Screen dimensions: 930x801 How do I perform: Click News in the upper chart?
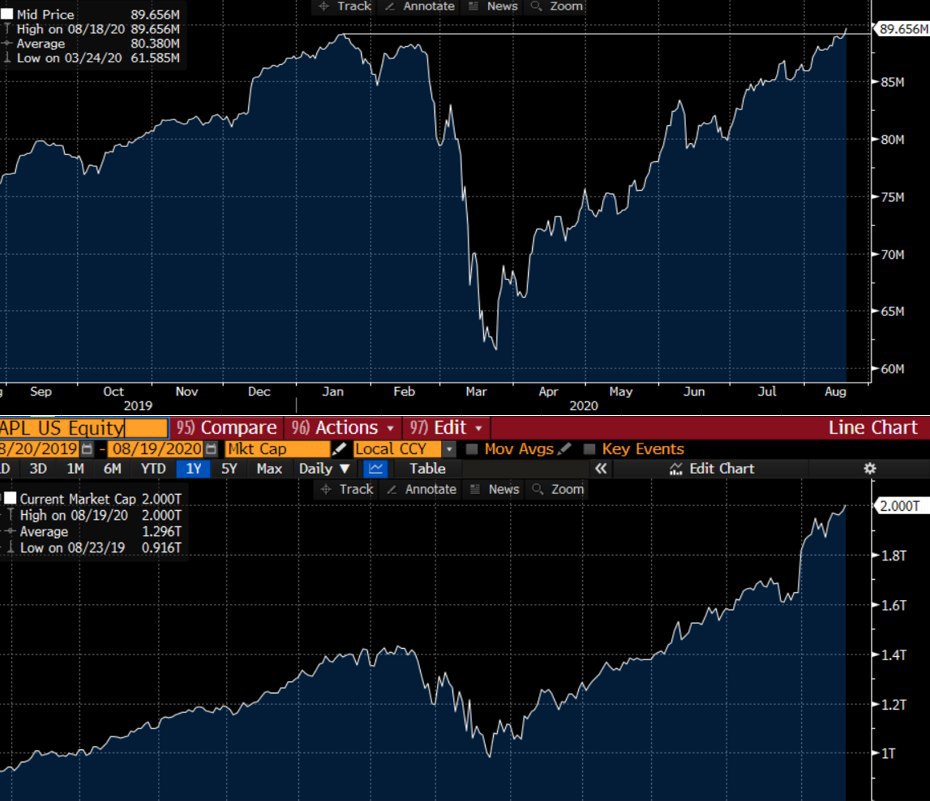click(493, 7)
